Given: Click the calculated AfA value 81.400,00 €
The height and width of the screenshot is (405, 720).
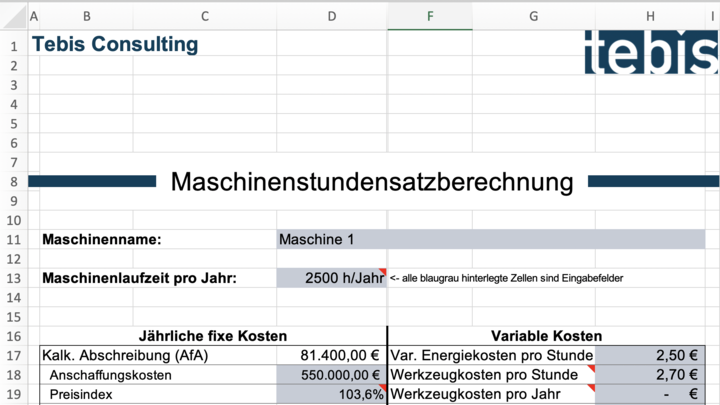Looking at the screenshot, I should click(x=331, y=355).
